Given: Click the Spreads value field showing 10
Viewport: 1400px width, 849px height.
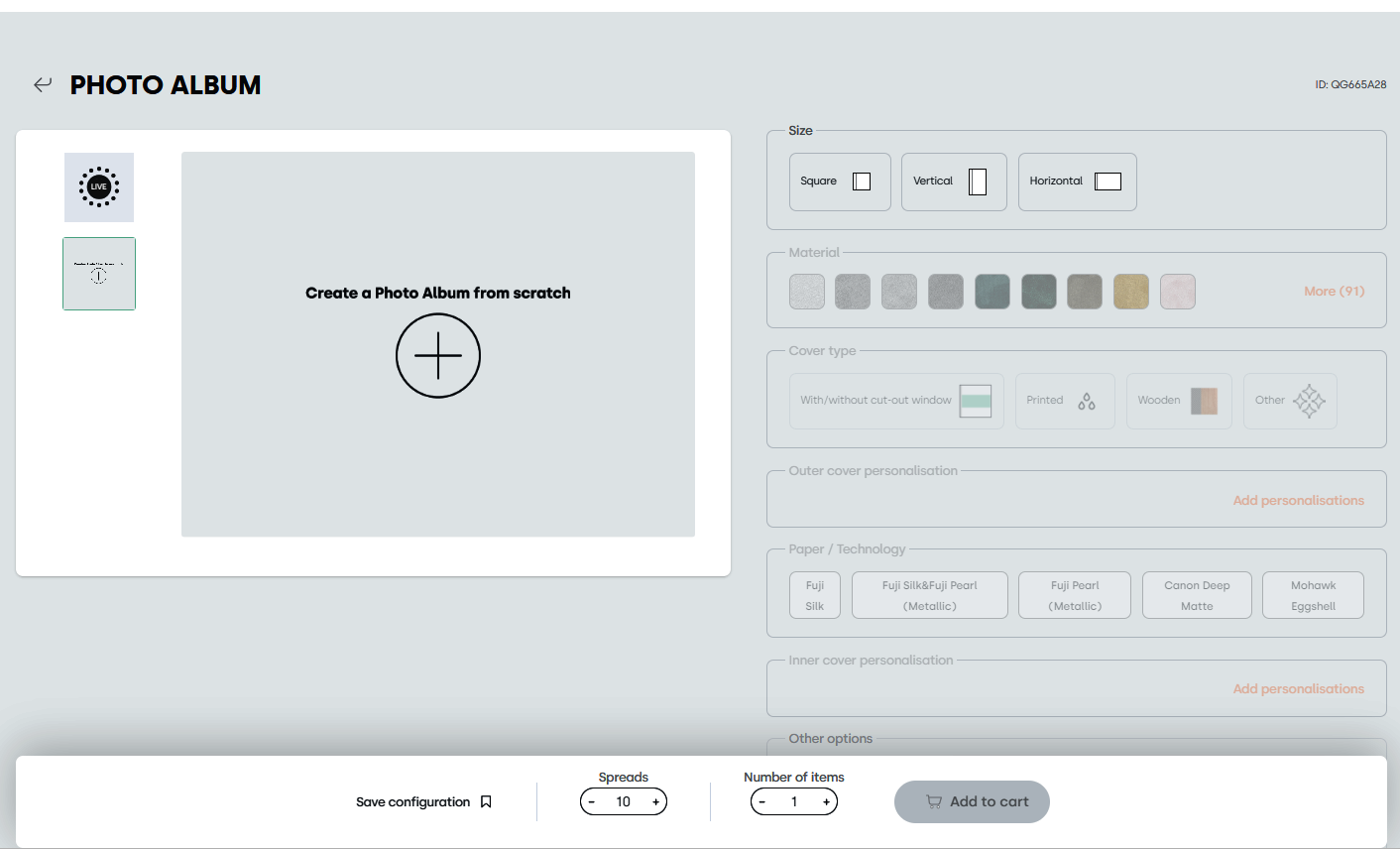Looking at the screenshot, I should 624,801.
